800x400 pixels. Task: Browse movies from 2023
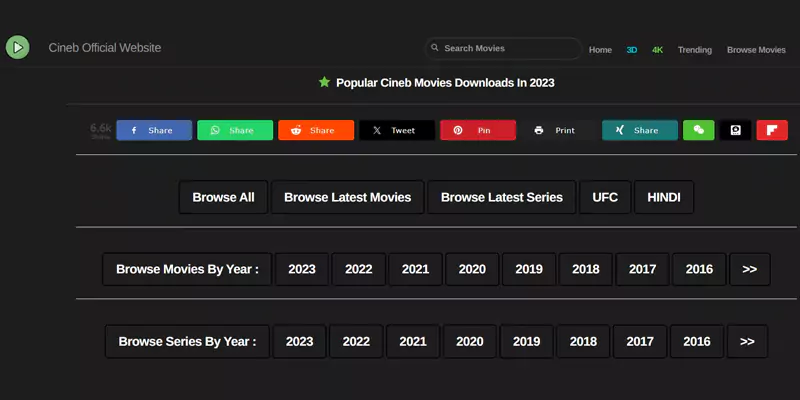point(302,269)
